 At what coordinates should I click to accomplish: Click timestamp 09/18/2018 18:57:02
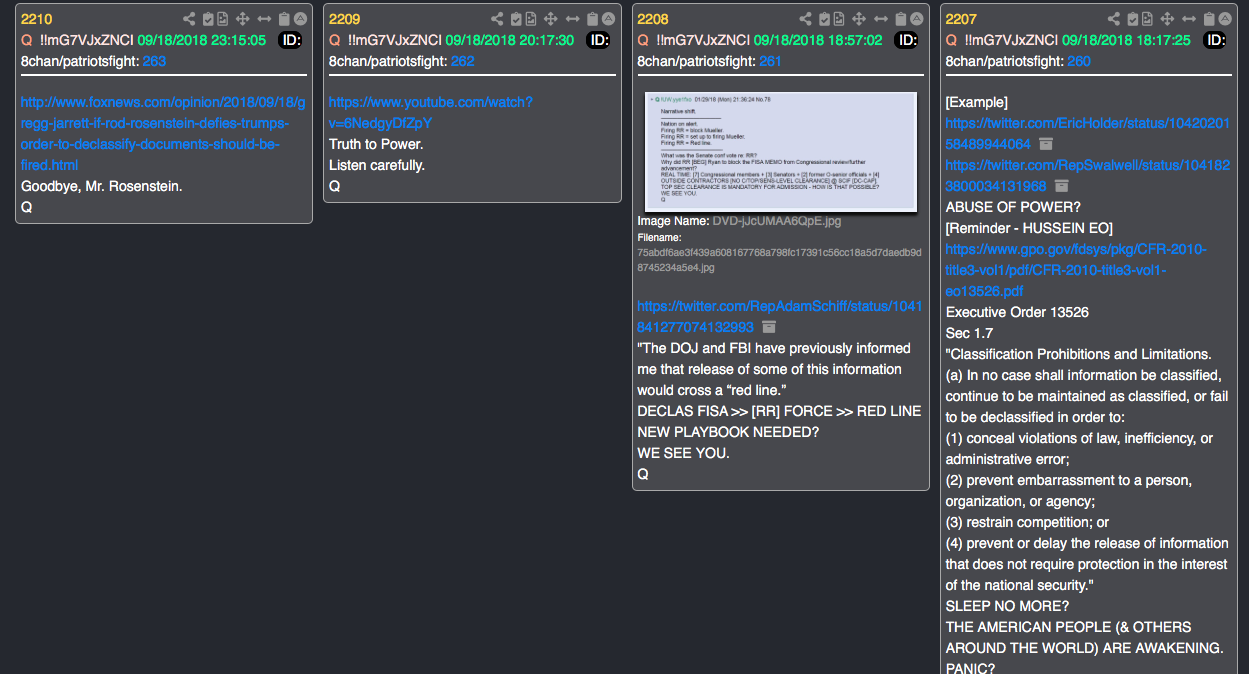tap(818, 40)
